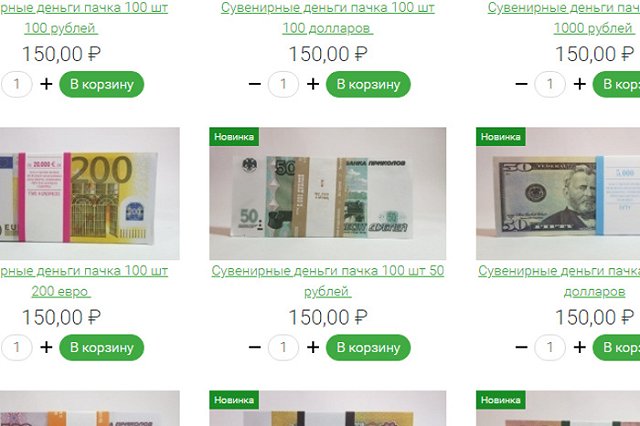The height and width of the screenshot is (426, 640).
Task: View the 200 euro banknote pack image
Action: tap(89, 193)
